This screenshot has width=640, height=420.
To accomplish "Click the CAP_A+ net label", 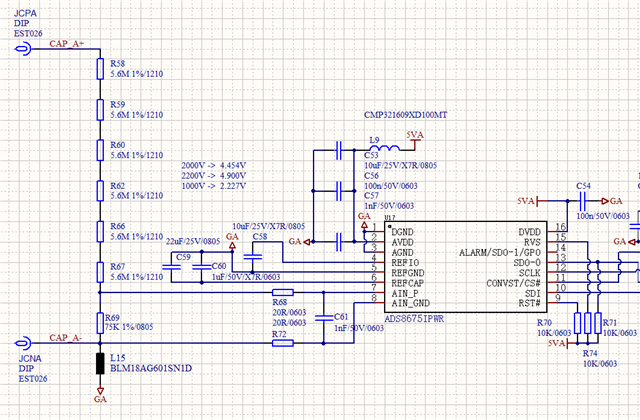I will (x=67, y=43).
